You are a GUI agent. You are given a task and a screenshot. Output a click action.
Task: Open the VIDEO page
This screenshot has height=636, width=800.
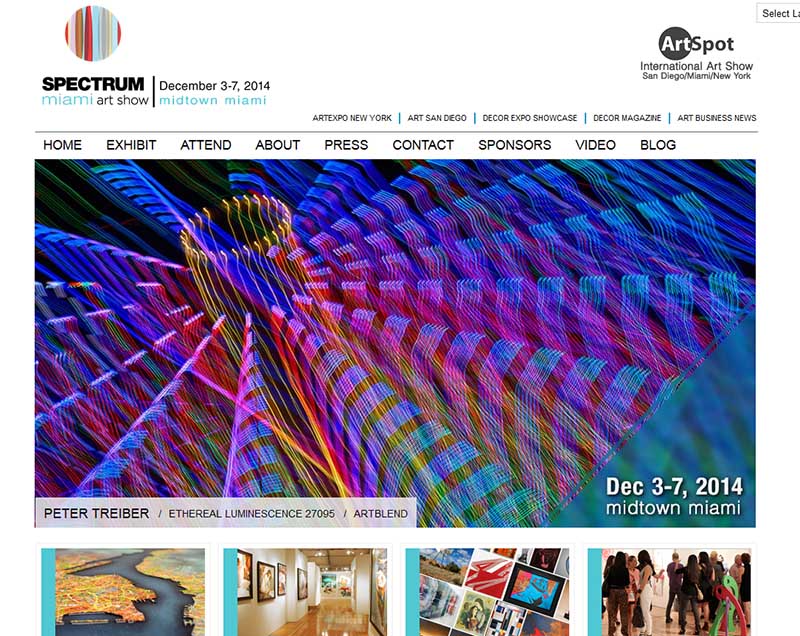point(595,145)
